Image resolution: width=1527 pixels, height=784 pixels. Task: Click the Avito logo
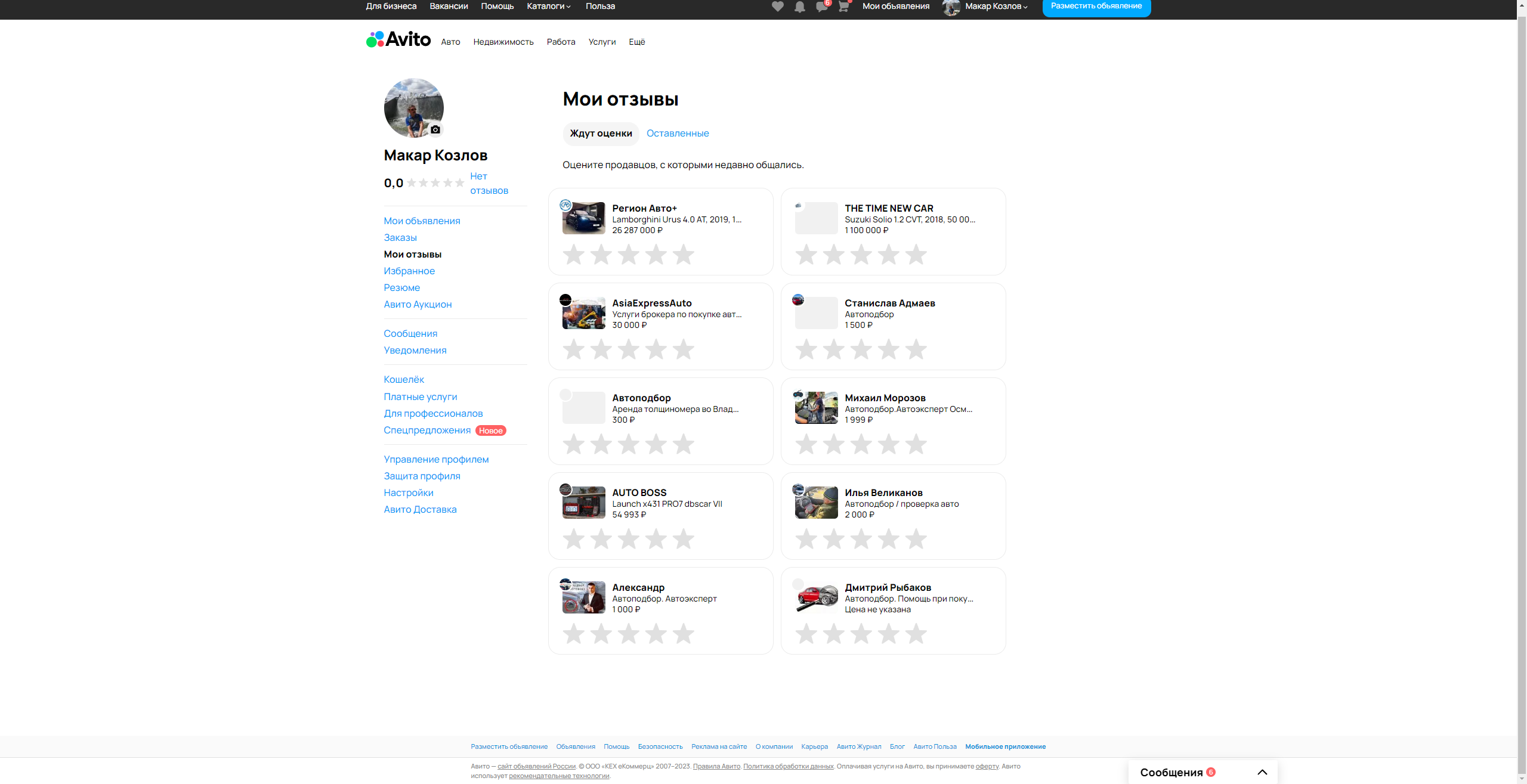tap(398, 39)
